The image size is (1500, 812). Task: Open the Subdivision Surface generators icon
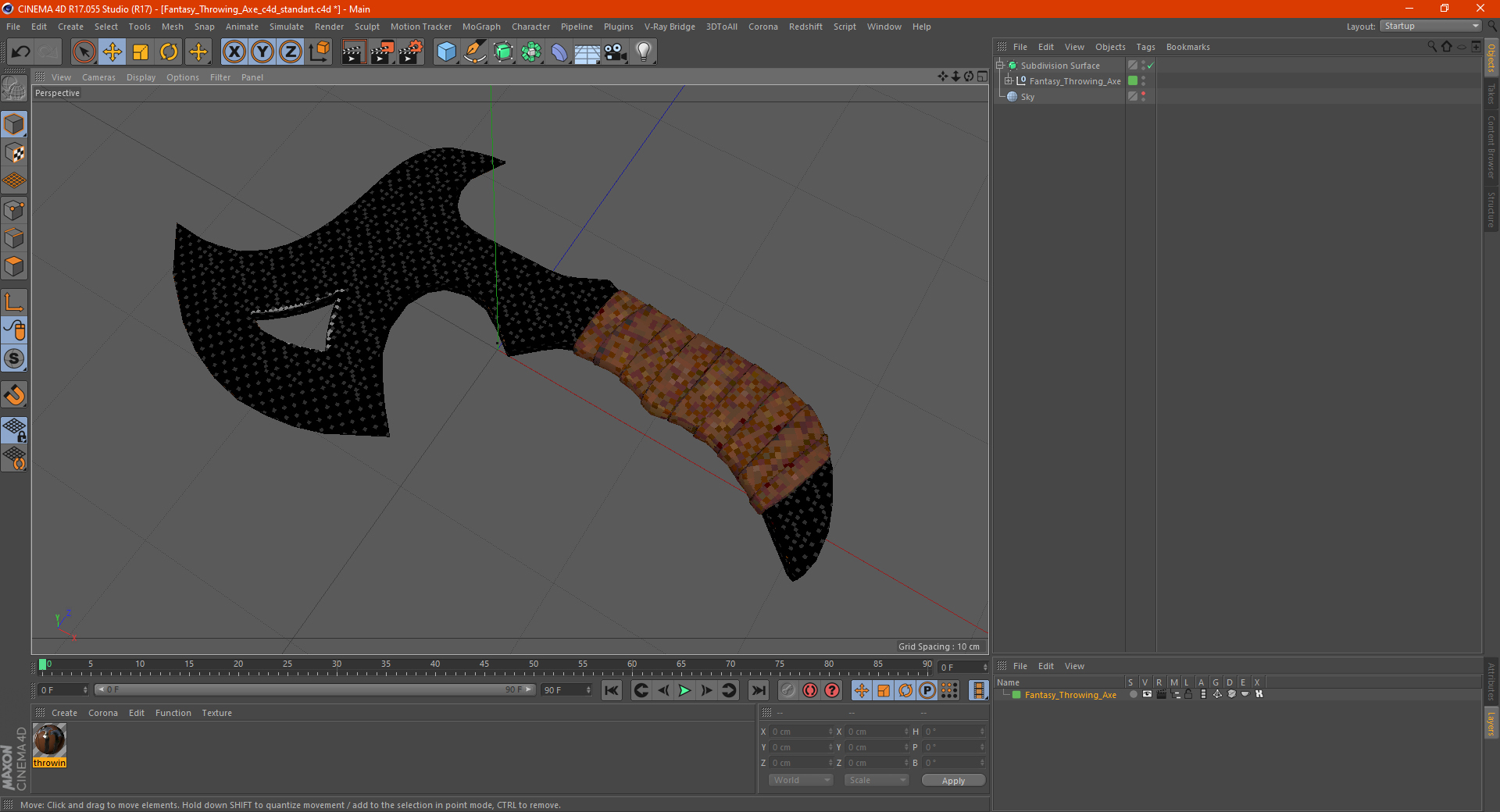503,52
